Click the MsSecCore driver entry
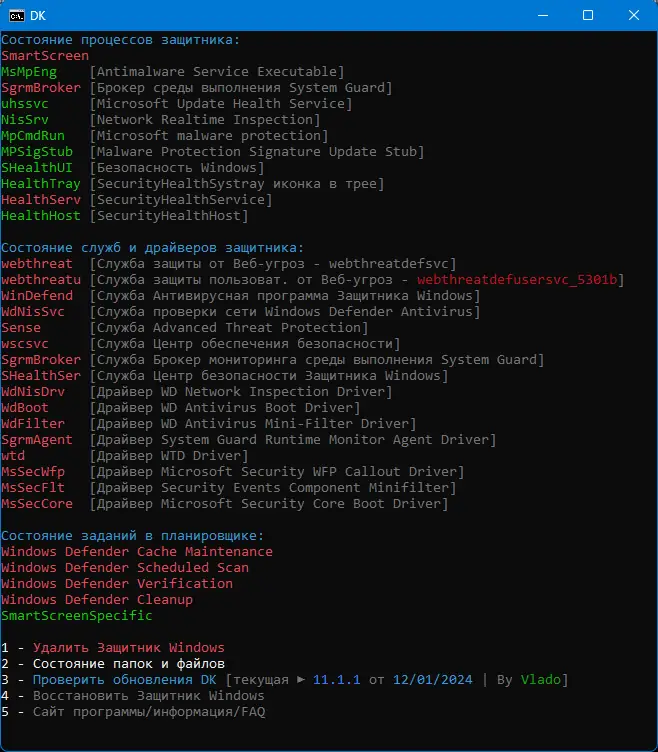This screenshot has height=752, width=658. (x=37, y=504)
